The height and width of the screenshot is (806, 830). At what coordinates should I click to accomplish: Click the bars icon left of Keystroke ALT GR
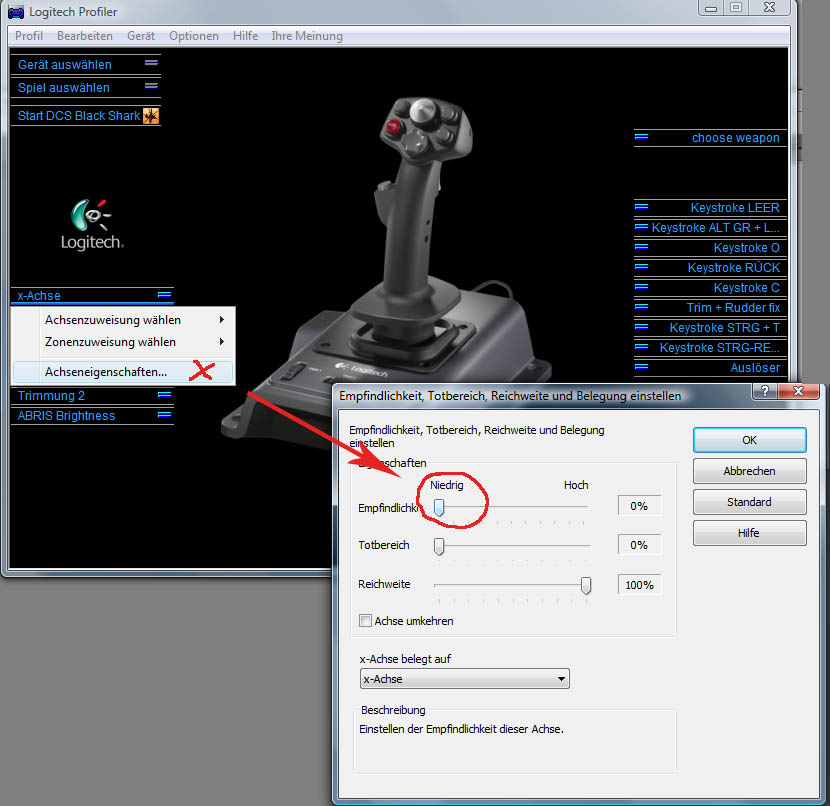coord(642,227)
